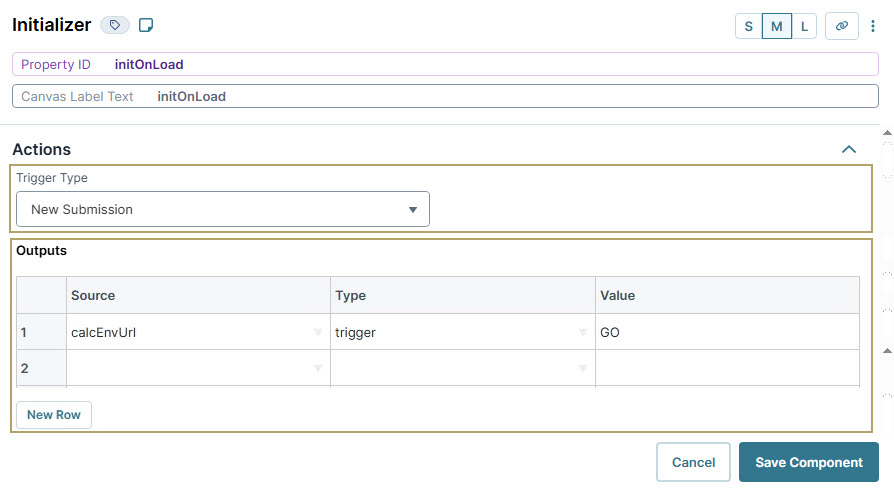Add a New Row to Outputs
Screen dimensions: 894x492
click(x=54, y=414)
